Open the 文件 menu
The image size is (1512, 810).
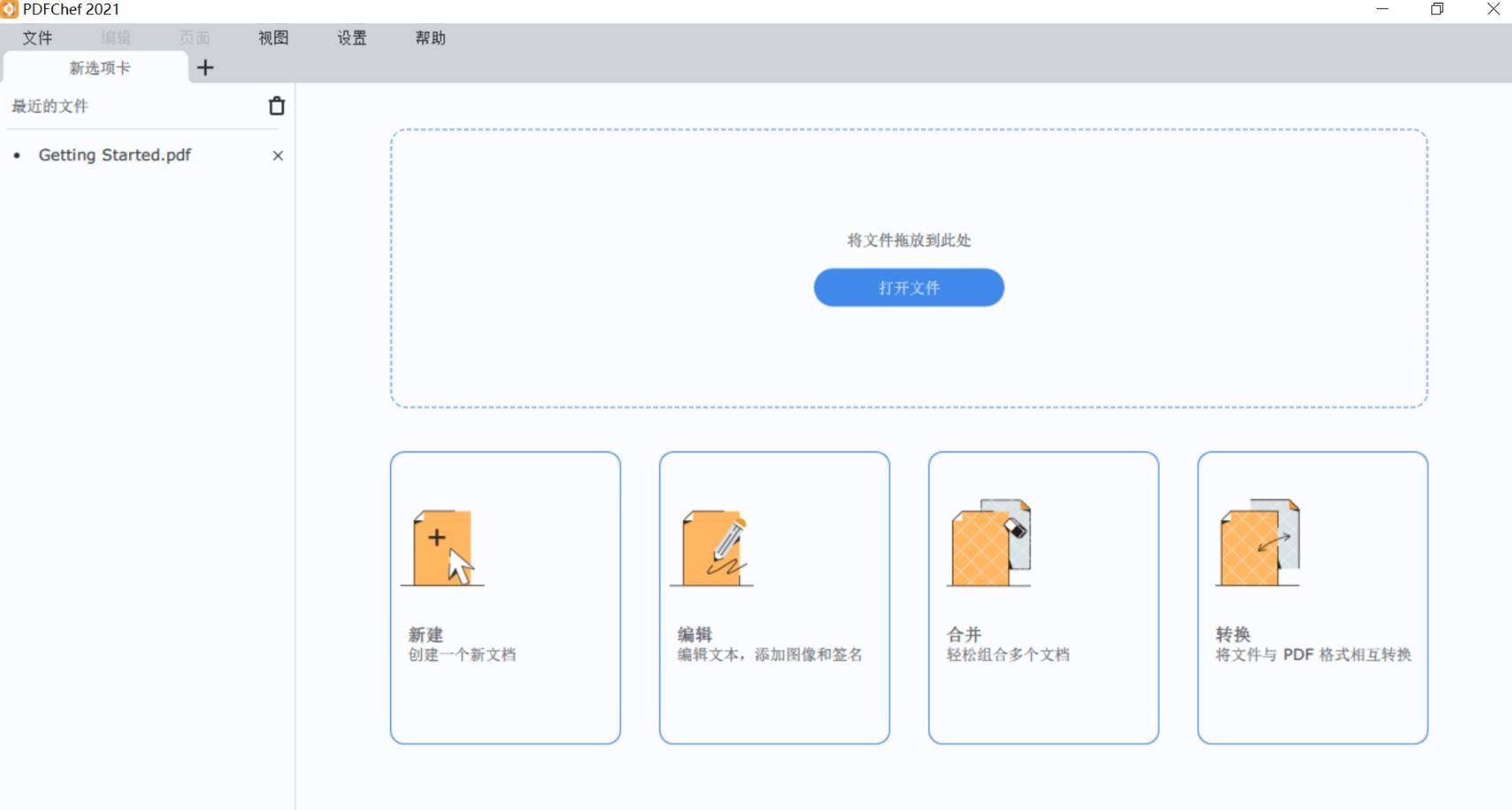pos(37,38)
